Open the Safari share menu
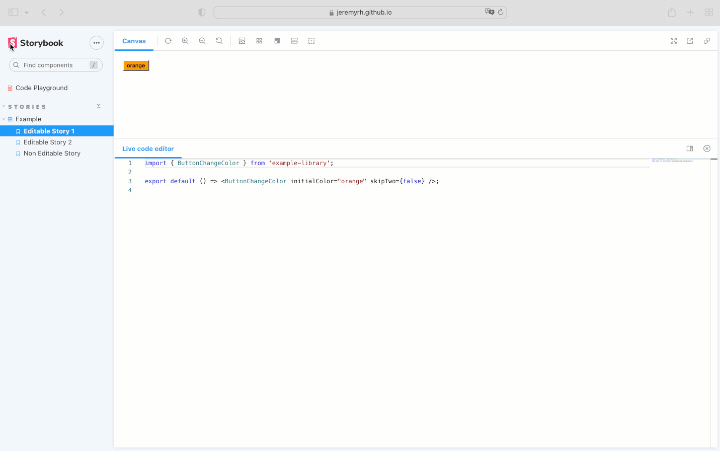 [x=672, y=12]
